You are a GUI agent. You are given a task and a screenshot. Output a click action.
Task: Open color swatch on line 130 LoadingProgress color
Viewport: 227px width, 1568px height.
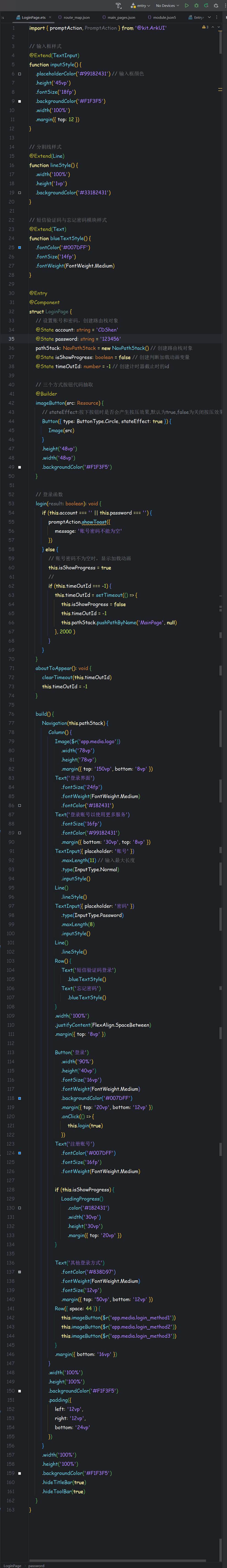click(19, 1208)
